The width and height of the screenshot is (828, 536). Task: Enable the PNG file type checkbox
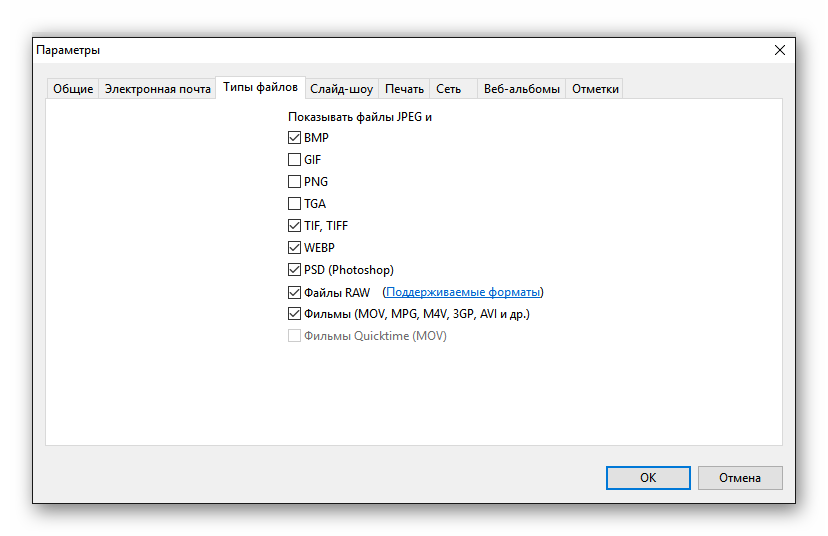pyautogui.click(x=294, y=182)
